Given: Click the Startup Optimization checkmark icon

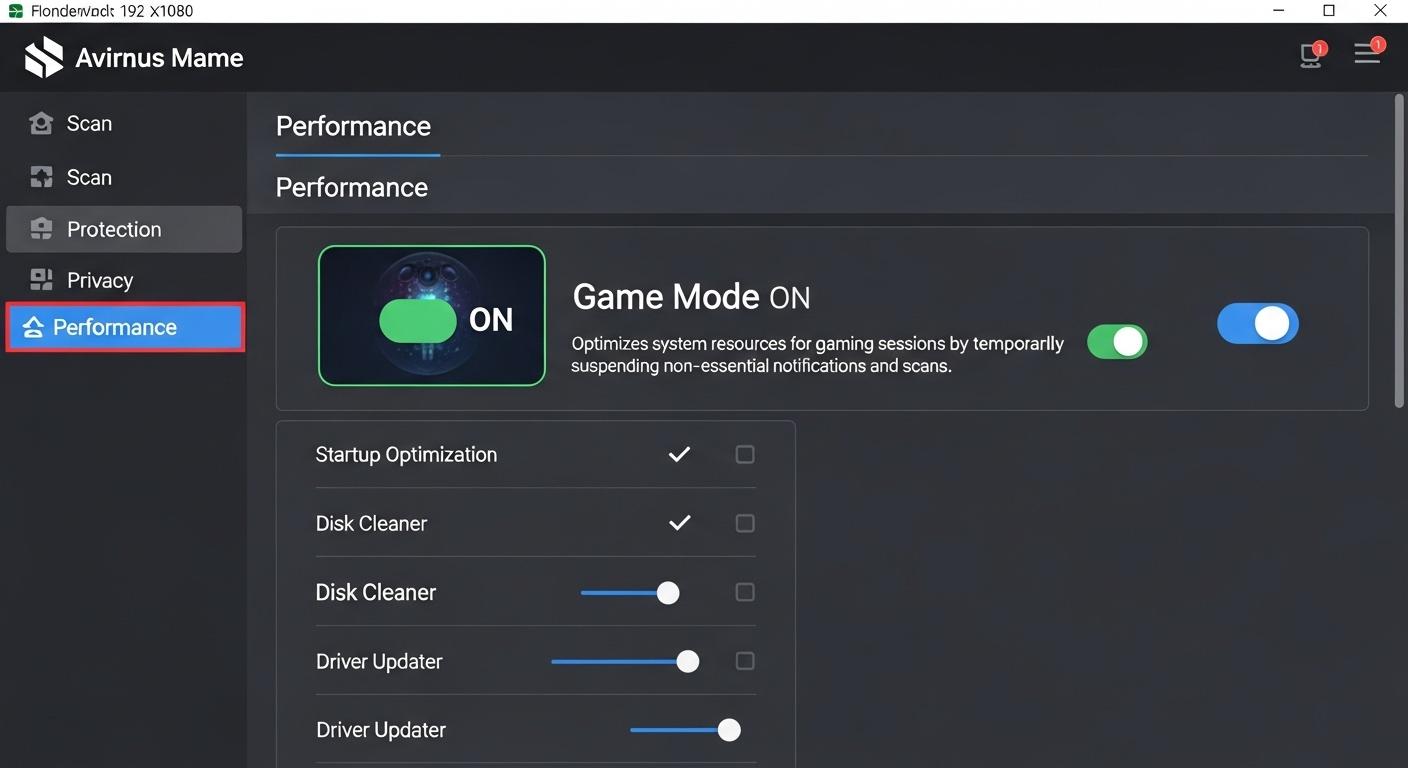Looking at the screenshot, I should 679,455.
